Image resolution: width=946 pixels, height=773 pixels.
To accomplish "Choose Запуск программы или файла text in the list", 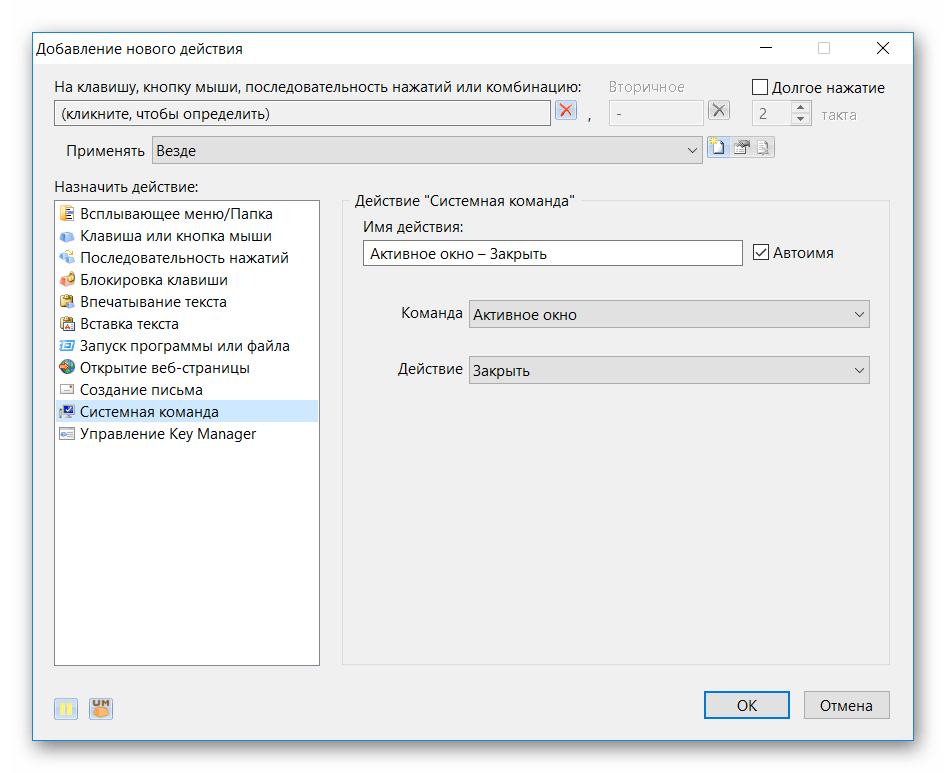I will point(185,346).
